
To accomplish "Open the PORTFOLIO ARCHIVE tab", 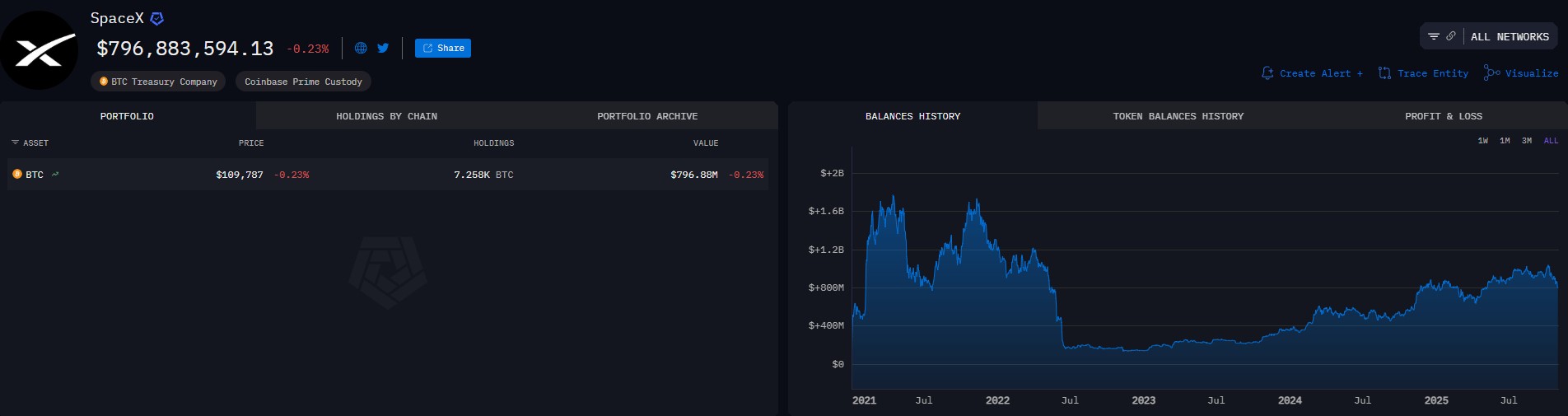I will 647,116.
